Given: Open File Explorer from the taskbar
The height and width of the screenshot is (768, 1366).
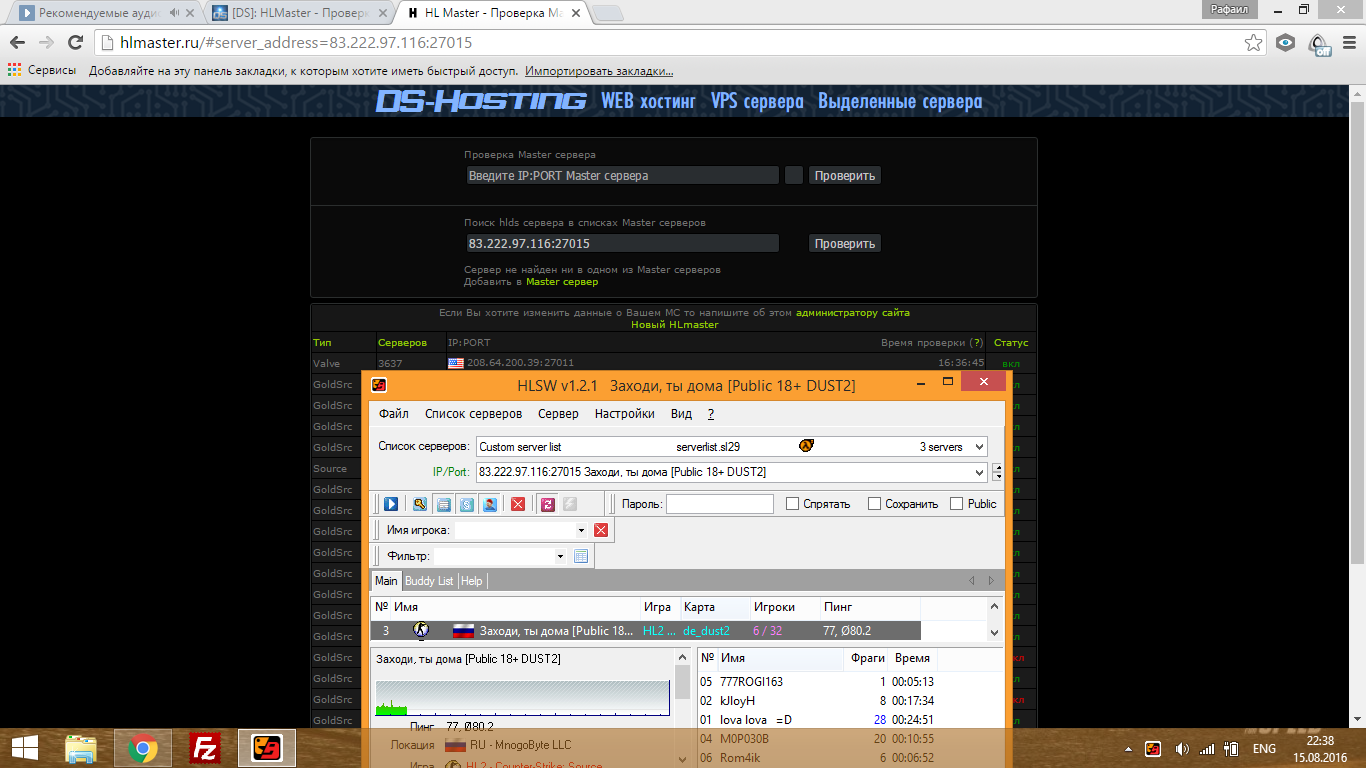Looking at the screenshot, I should click(x=81, y=748).
